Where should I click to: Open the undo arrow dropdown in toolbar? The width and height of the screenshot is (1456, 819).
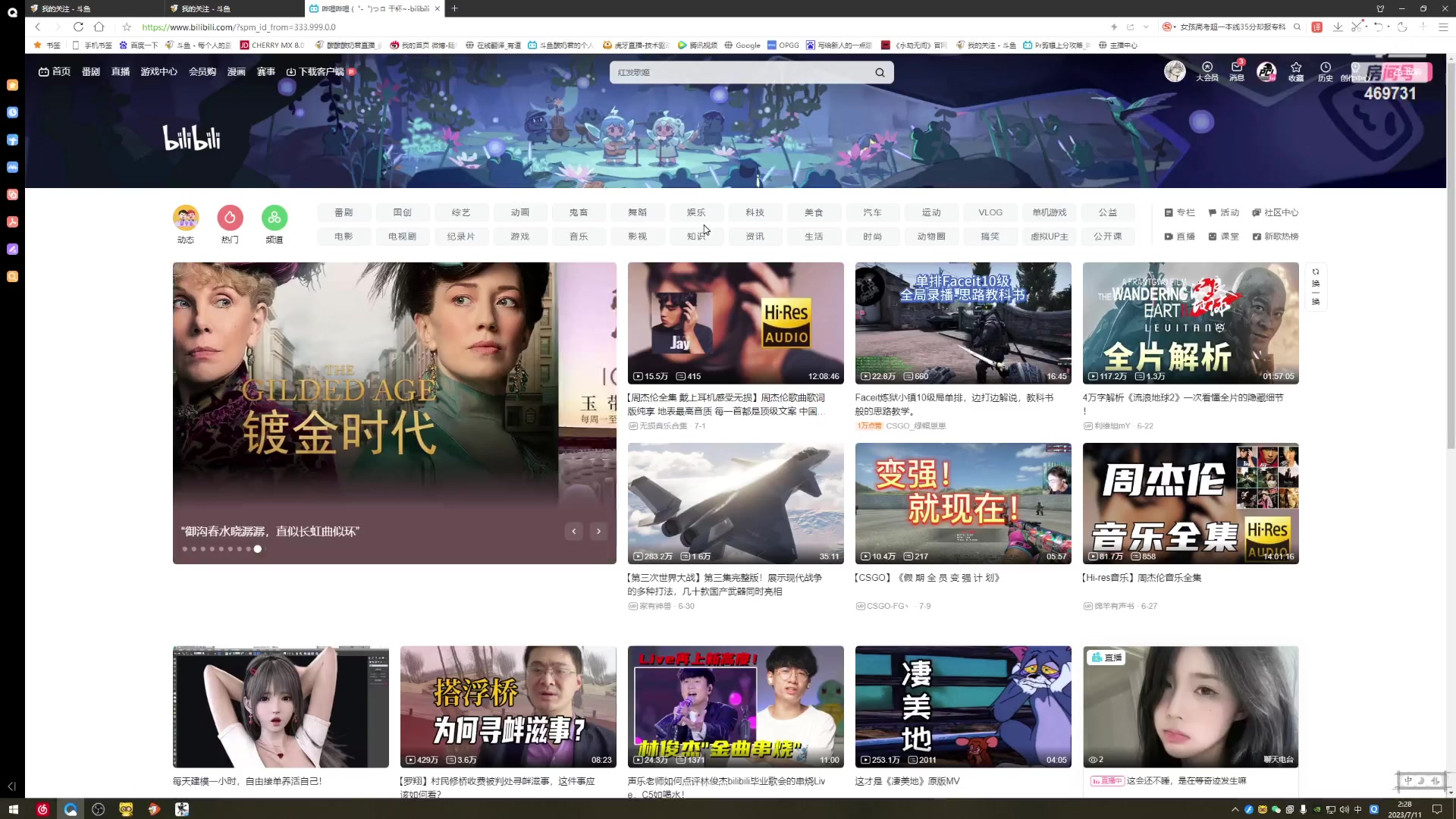[1389, 27]
